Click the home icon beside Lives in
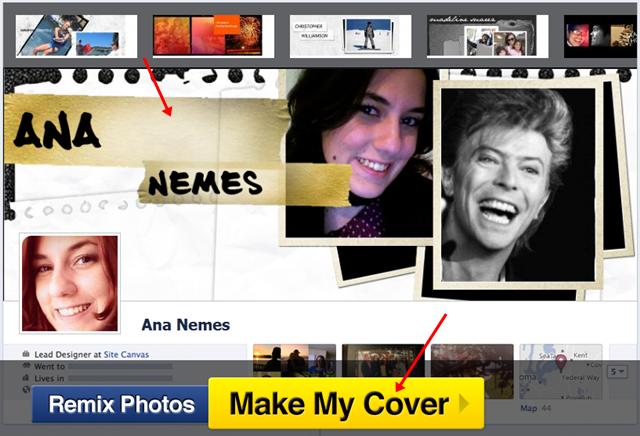The height and width of the screenshot is (436, 640). tap(26, 378)
